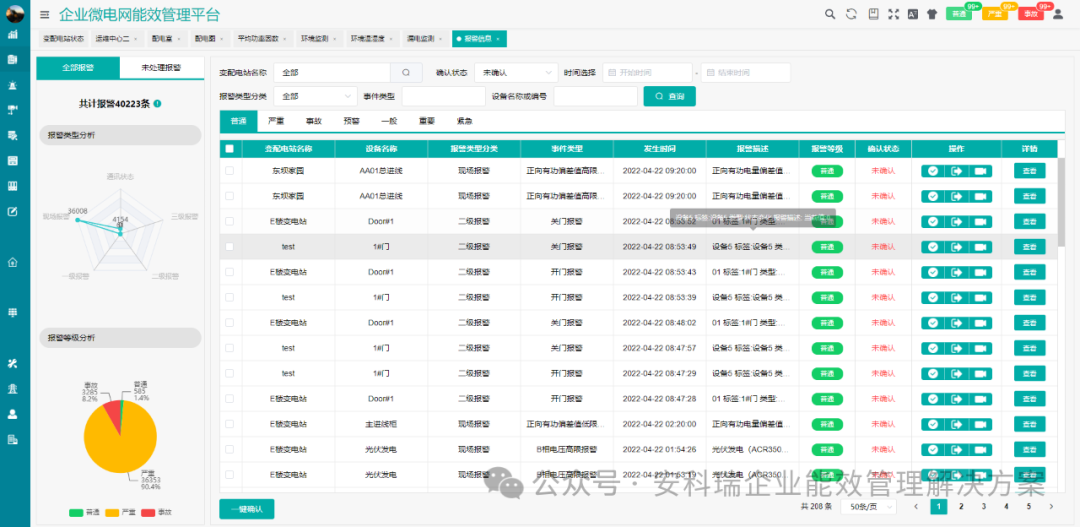Click the refresh icon in top bar
The height and width of the screenshot is (527, 1080).
point(851,14)
